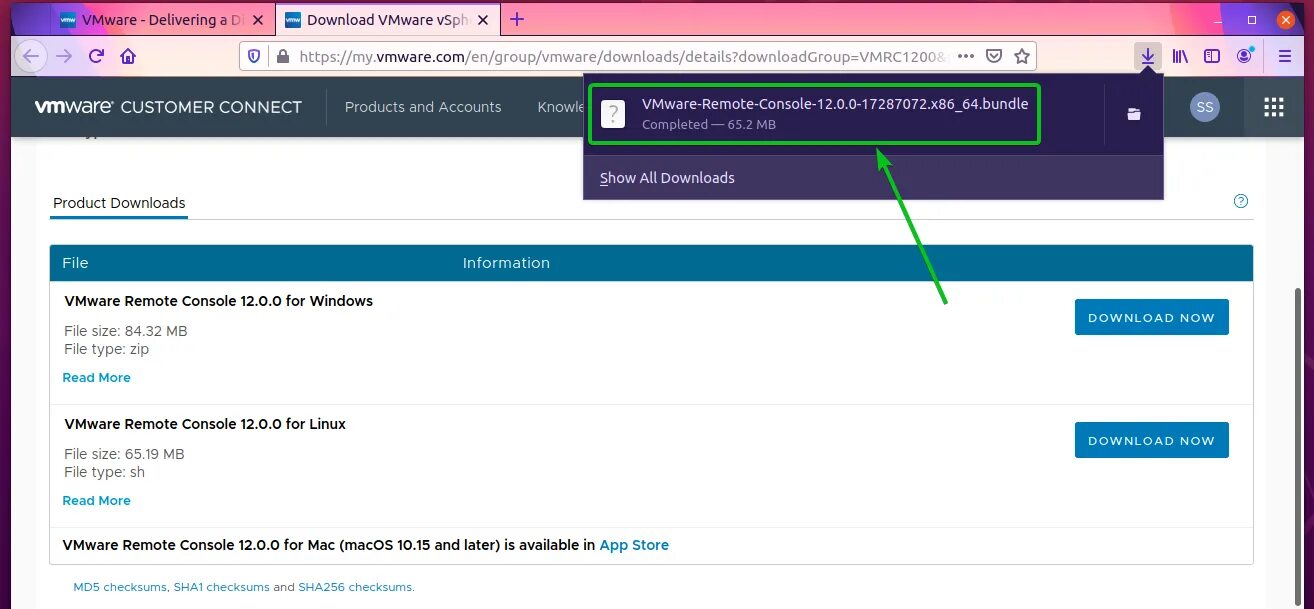
Task: Read More about the Linux download
Action: tap(96, 500)
